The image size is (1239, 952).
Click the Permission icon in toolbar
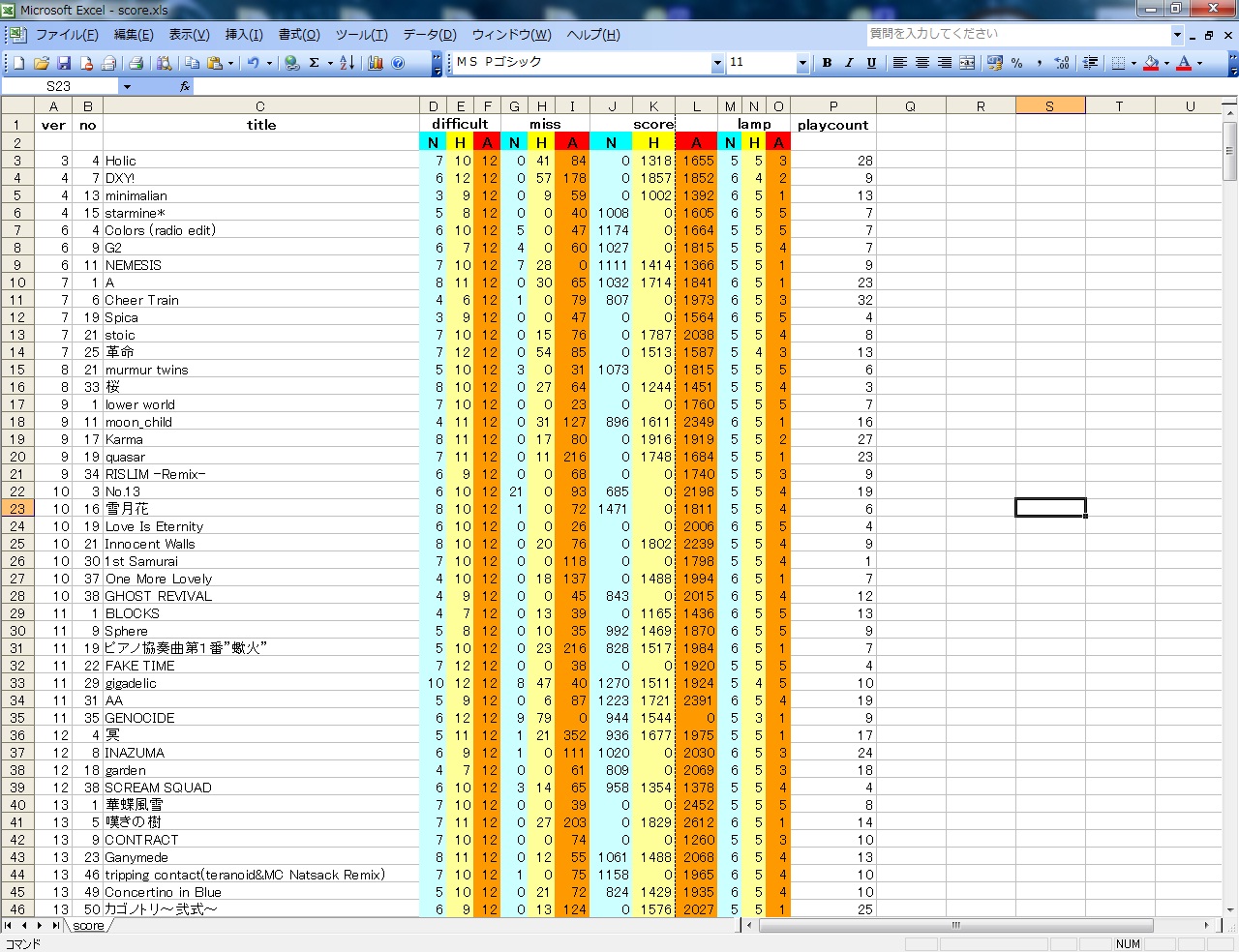click(x=86, y=63)
